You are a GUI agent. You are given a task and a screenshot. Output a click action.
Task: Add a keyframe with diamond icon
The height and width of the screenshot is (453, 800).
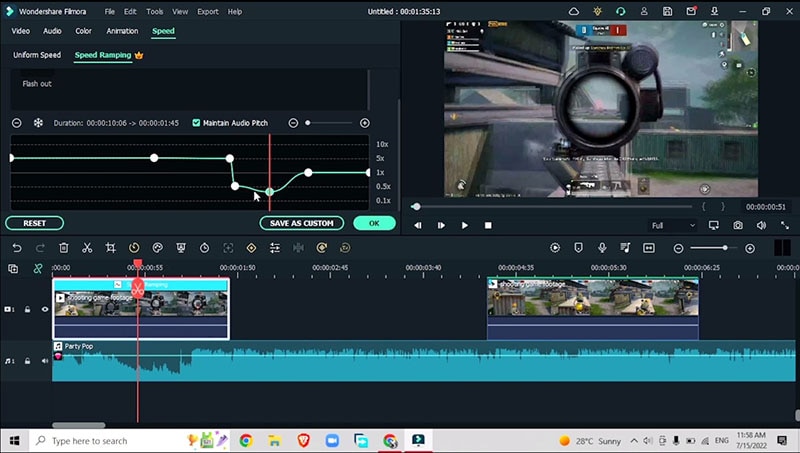coord(251,248)
